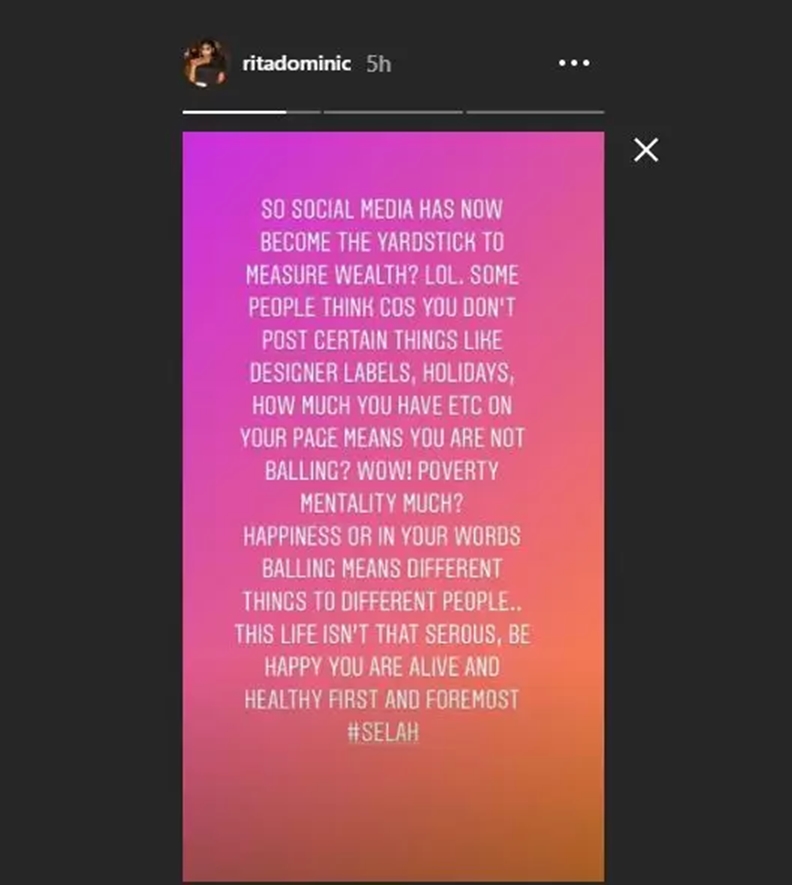Tap the 'HEALTHY FIRST AND FOREMOST' line

(381, 699)
